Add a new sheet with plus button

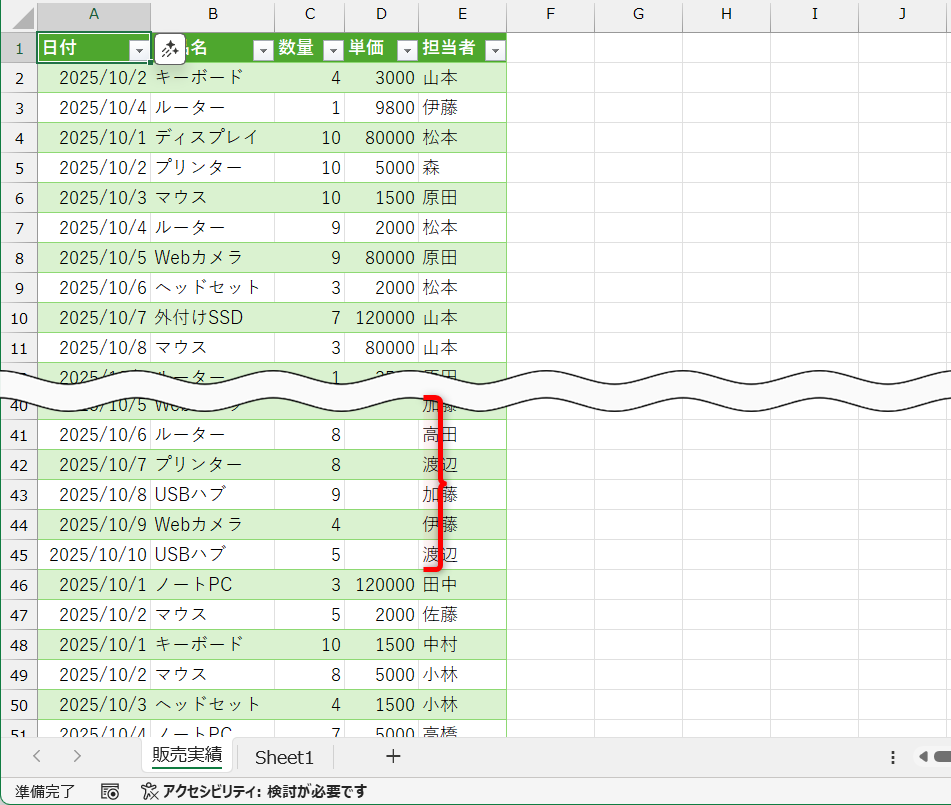point(393,756)
